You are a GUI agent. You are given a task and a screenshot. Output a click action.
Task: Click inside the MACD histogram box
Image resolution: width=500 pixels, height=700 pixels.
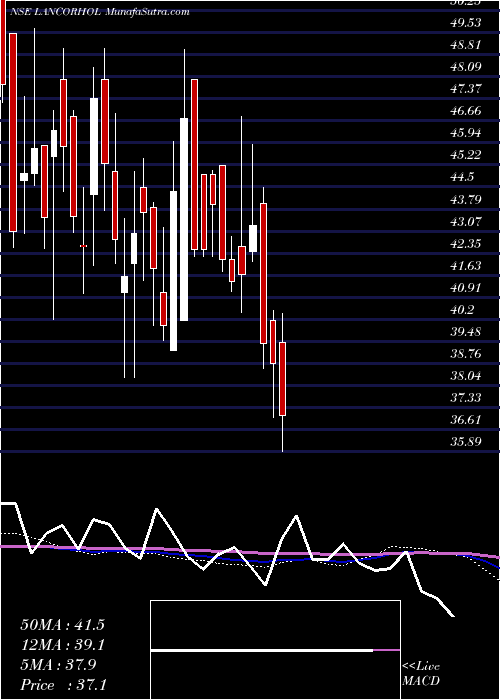[275, 650]
